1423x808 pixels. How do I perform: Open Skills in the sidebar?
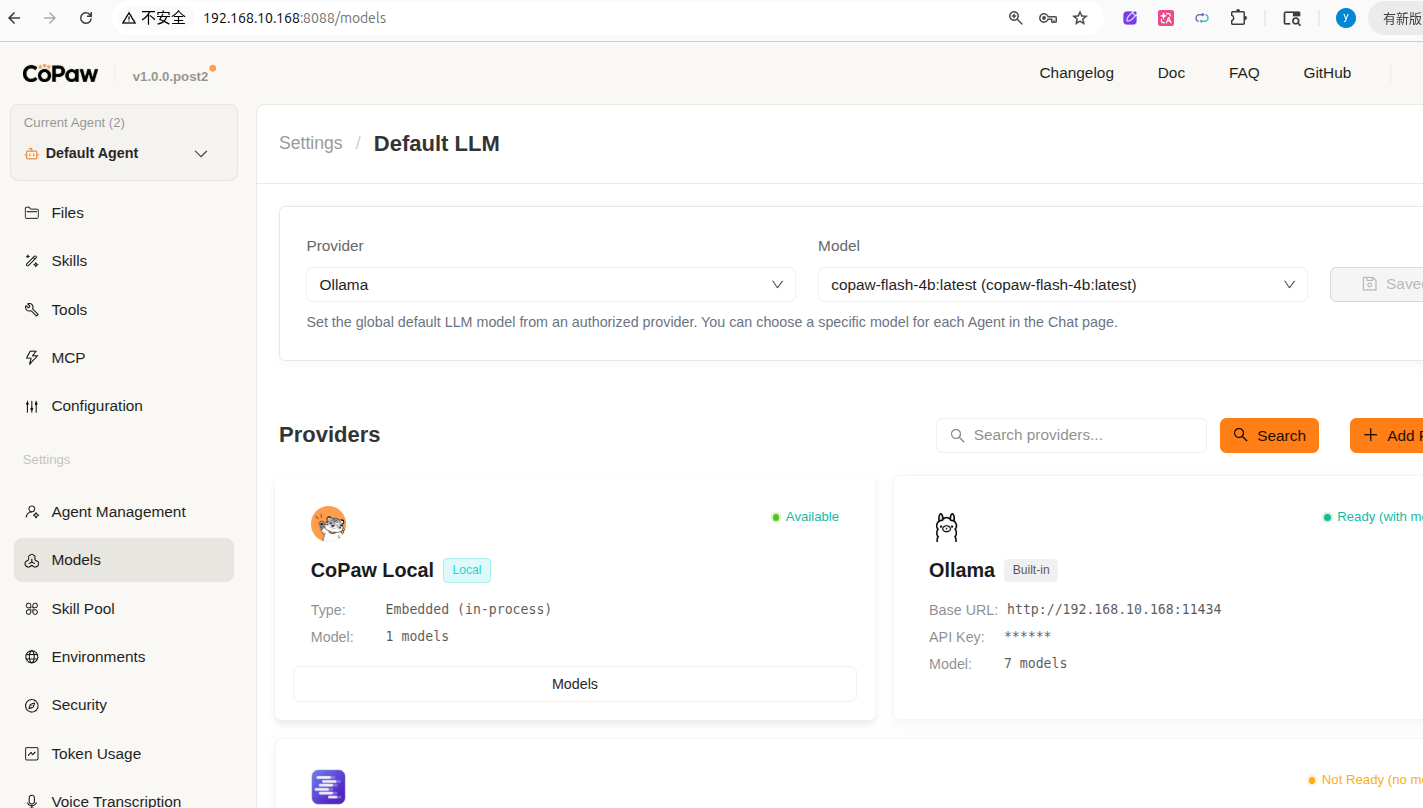69,261
